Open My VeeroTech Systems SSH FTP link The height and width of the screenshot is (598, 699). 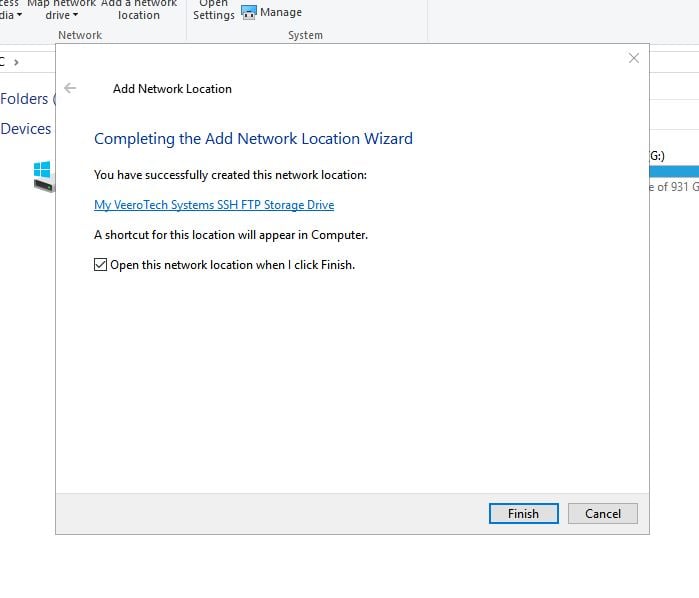coord(213,205)
